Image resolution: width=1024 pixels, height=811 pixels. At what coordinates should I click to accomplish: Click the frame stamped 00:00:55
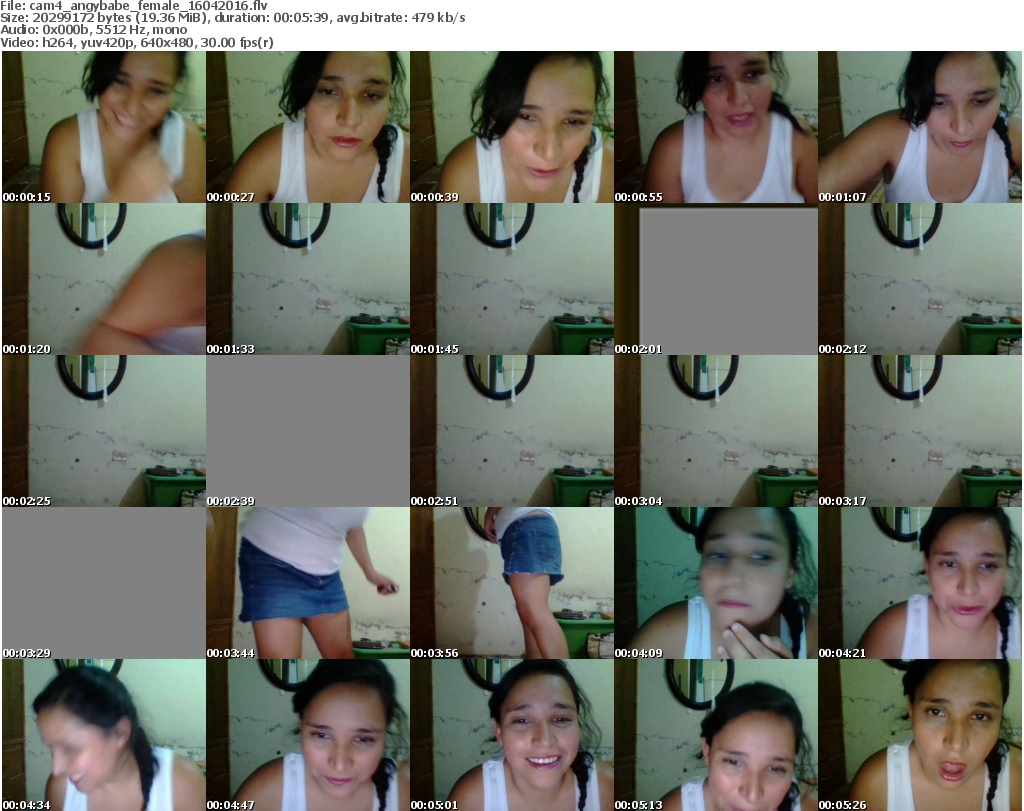[x=716, y=127]
